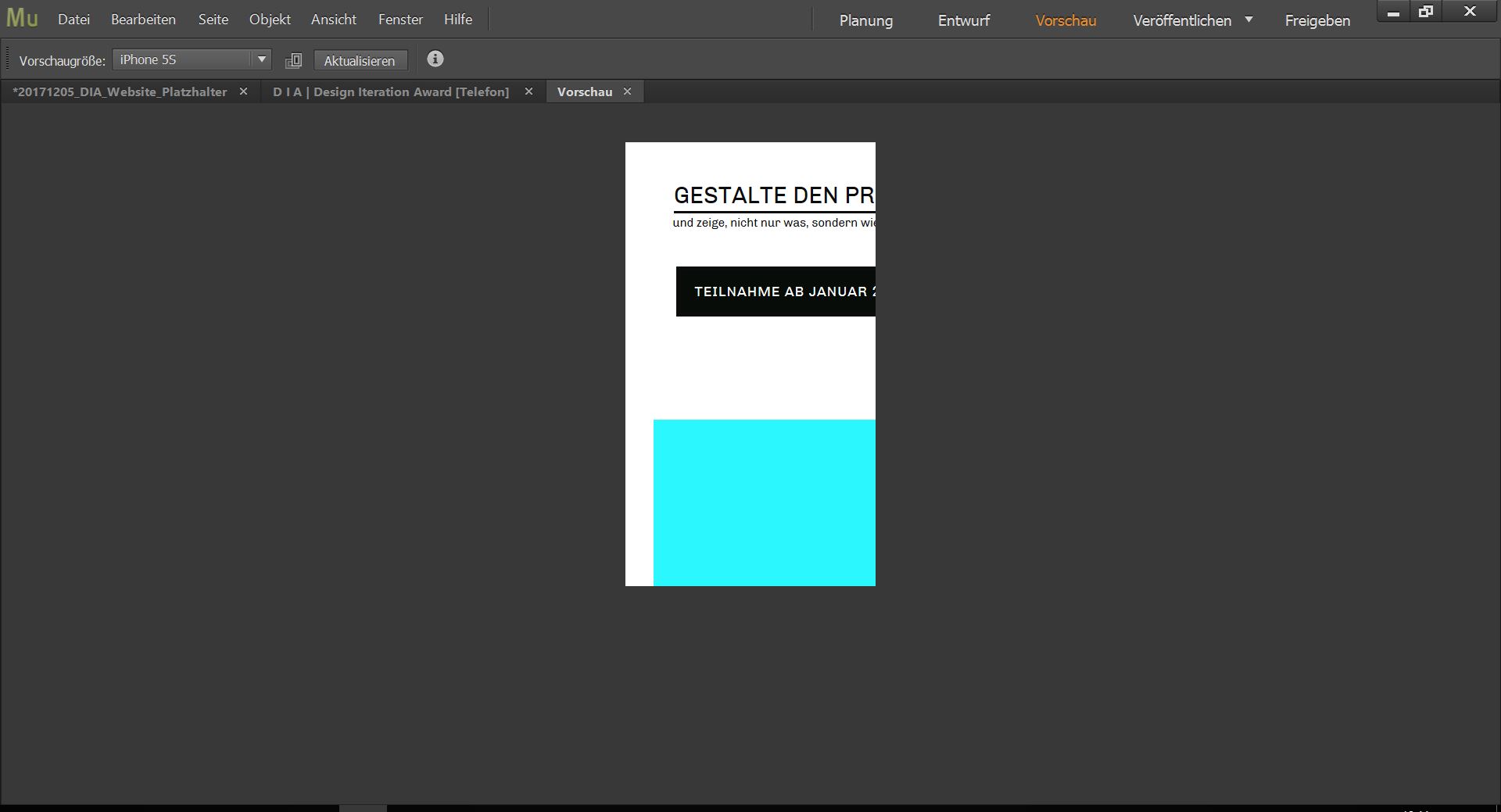
Task: Click the GESTALTE DEN PR heading in preview
Action: 774,195
